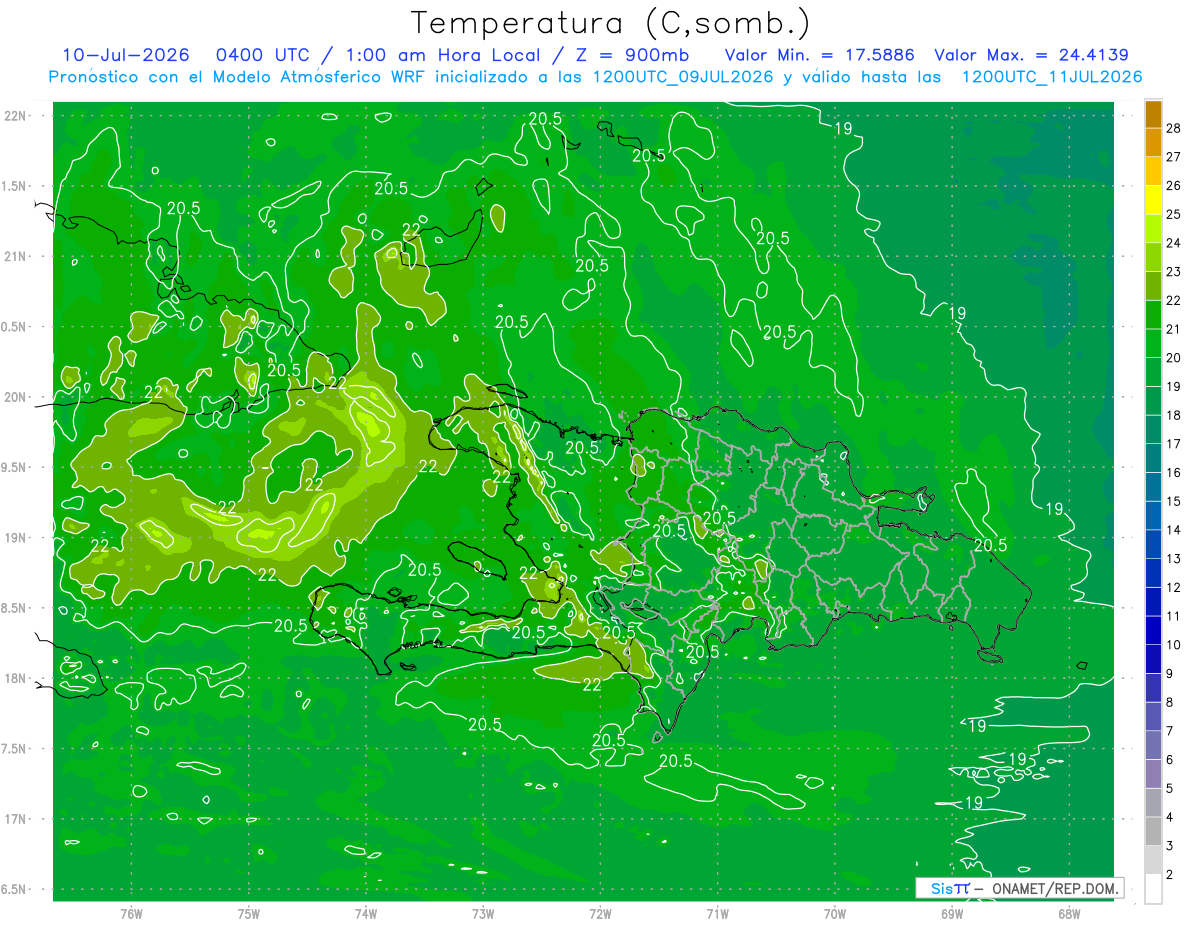Click the number 28 on the color scale
This screenshot has height=927, width=1200.
1174,128
